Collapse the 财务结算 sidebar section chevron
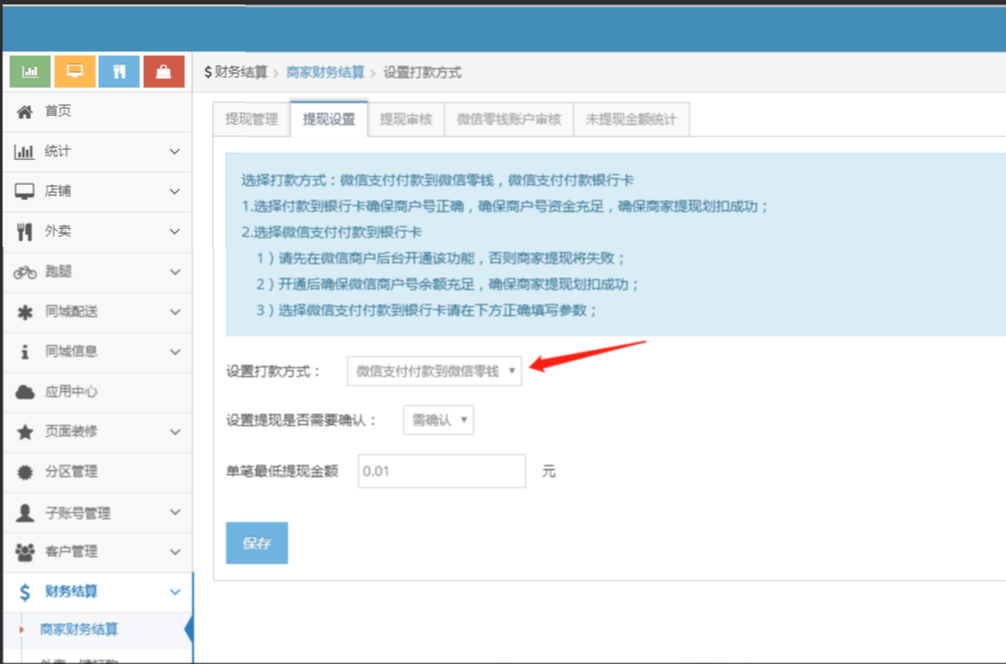Image resolution: width=1006 pixels, height=664 pixels. [x=175, y=592]
